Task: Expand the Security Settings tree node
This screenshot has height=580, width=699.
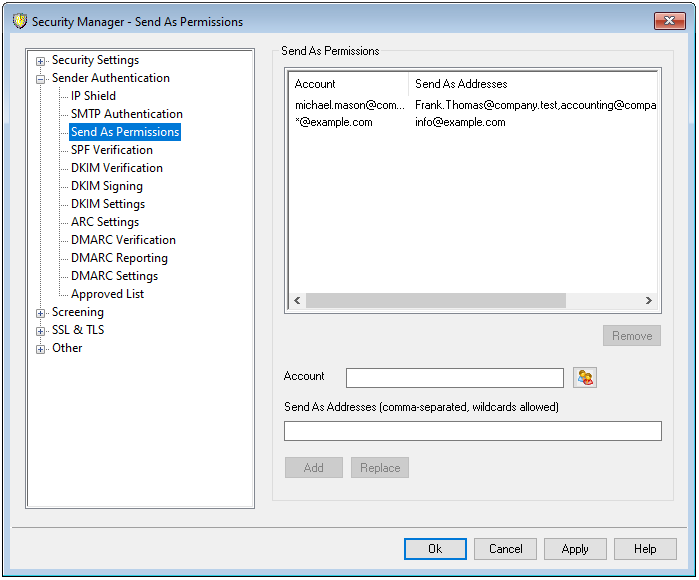Action: click(41, 61)
